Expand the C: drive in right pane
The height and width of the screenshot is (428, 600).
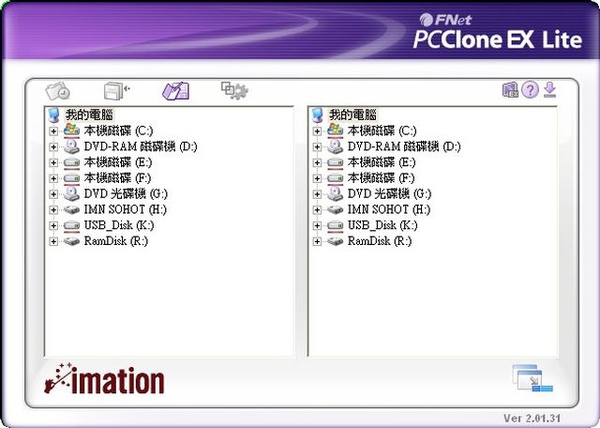point(317,131)
